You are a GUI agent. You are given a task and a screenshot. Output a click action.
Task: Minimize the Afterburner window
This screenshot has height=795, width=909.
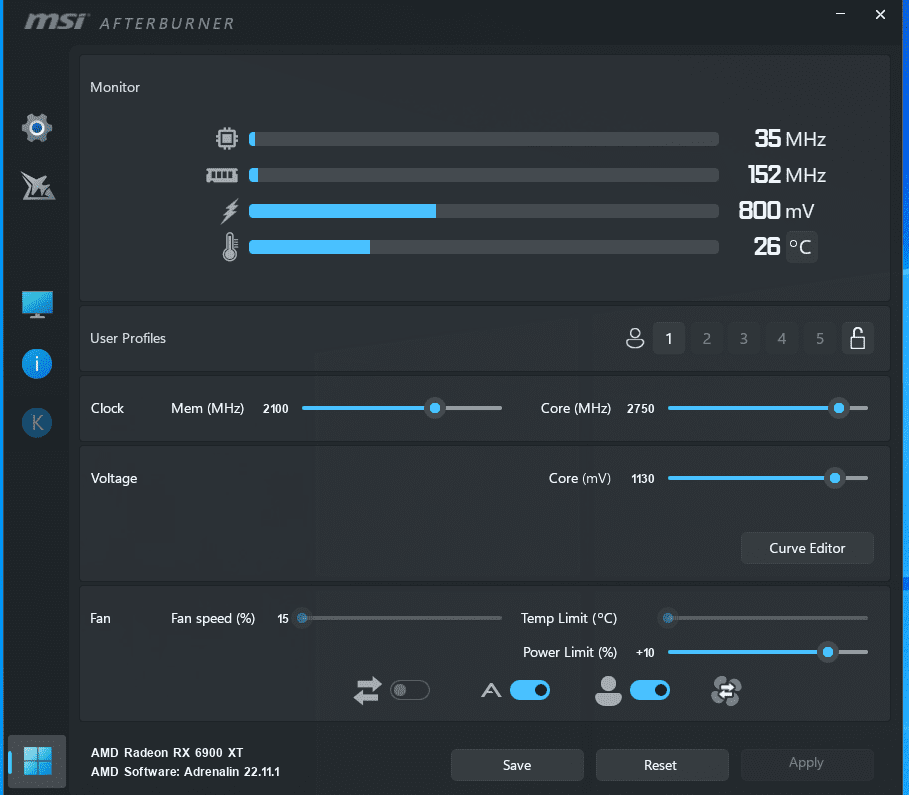point(840,14)
